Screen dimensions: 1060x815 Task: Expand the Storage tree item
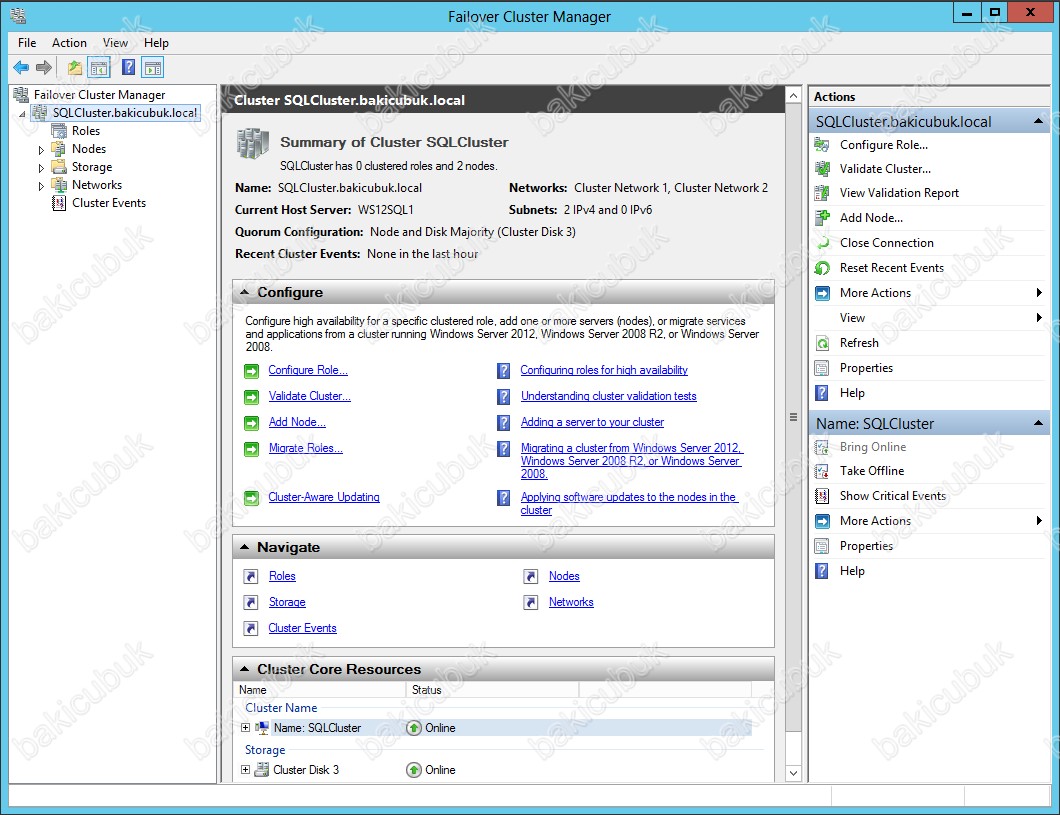tap(41, 168)
